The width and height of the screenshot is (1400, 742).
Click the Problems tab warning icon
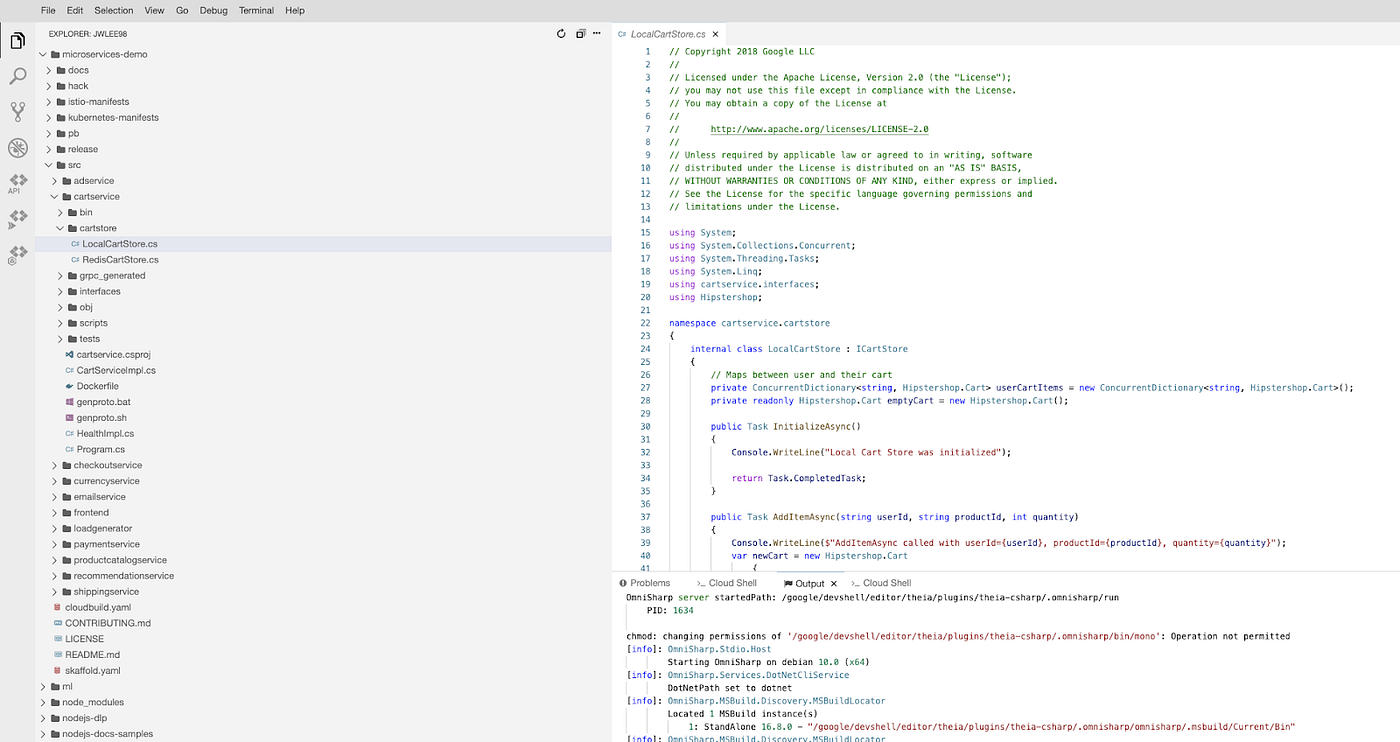point(622,583)
